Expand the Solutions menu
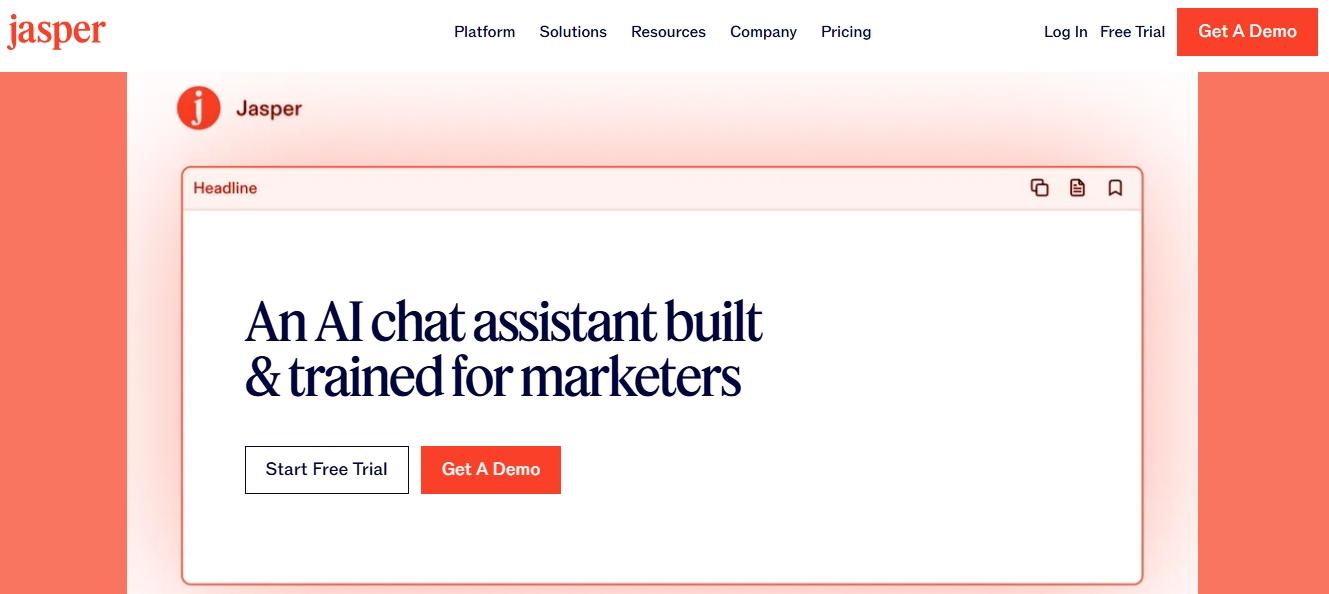 click(x=573, y=32)
